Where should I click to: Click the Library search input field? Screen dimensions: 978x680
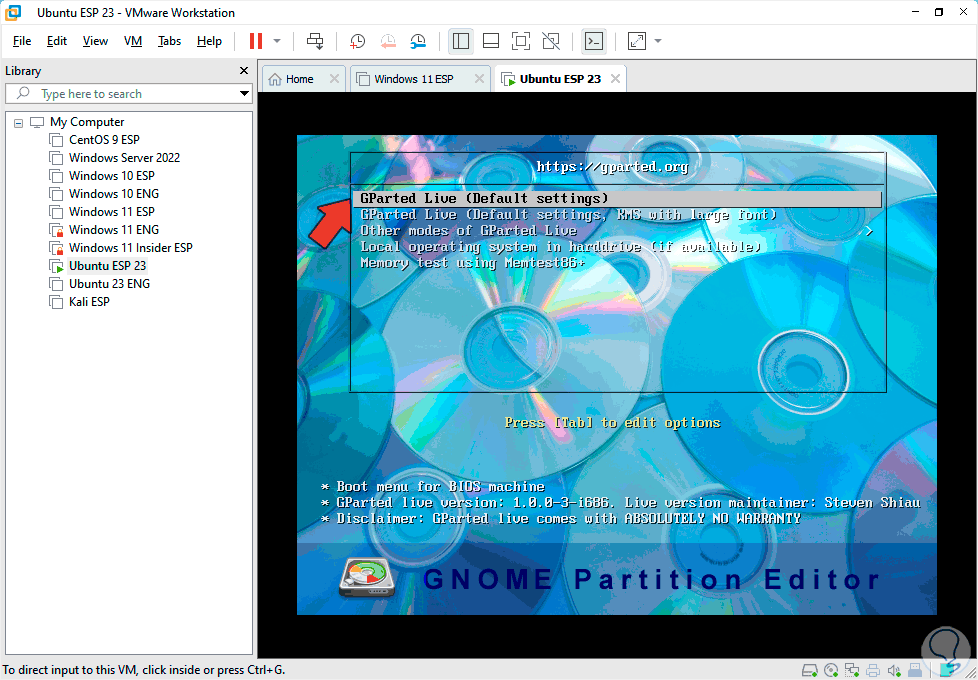click(128, 94)
